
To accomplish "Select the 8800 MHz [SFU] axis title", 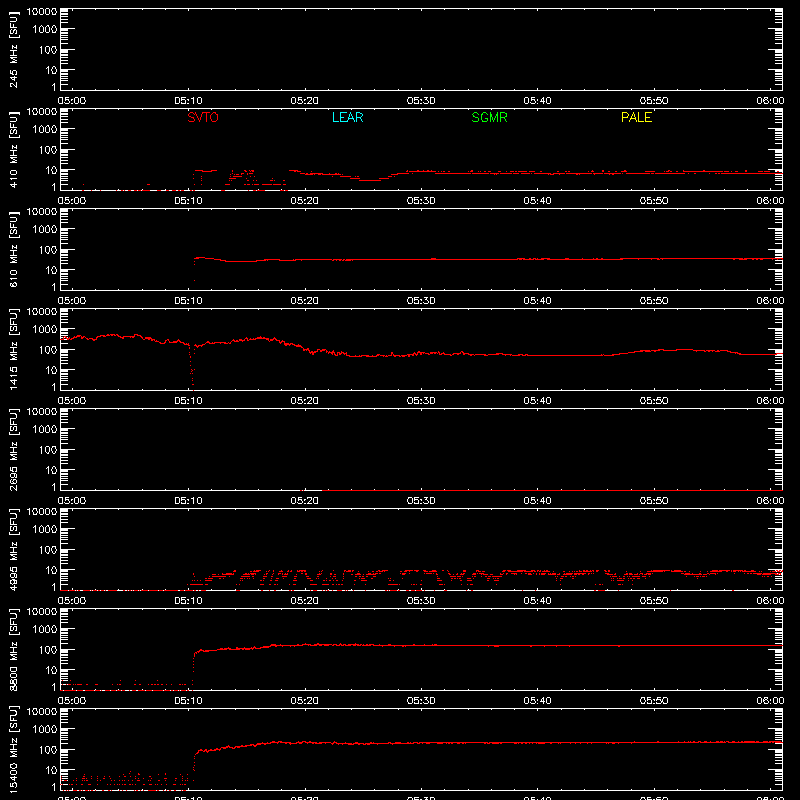I will [x=13, y=649].
